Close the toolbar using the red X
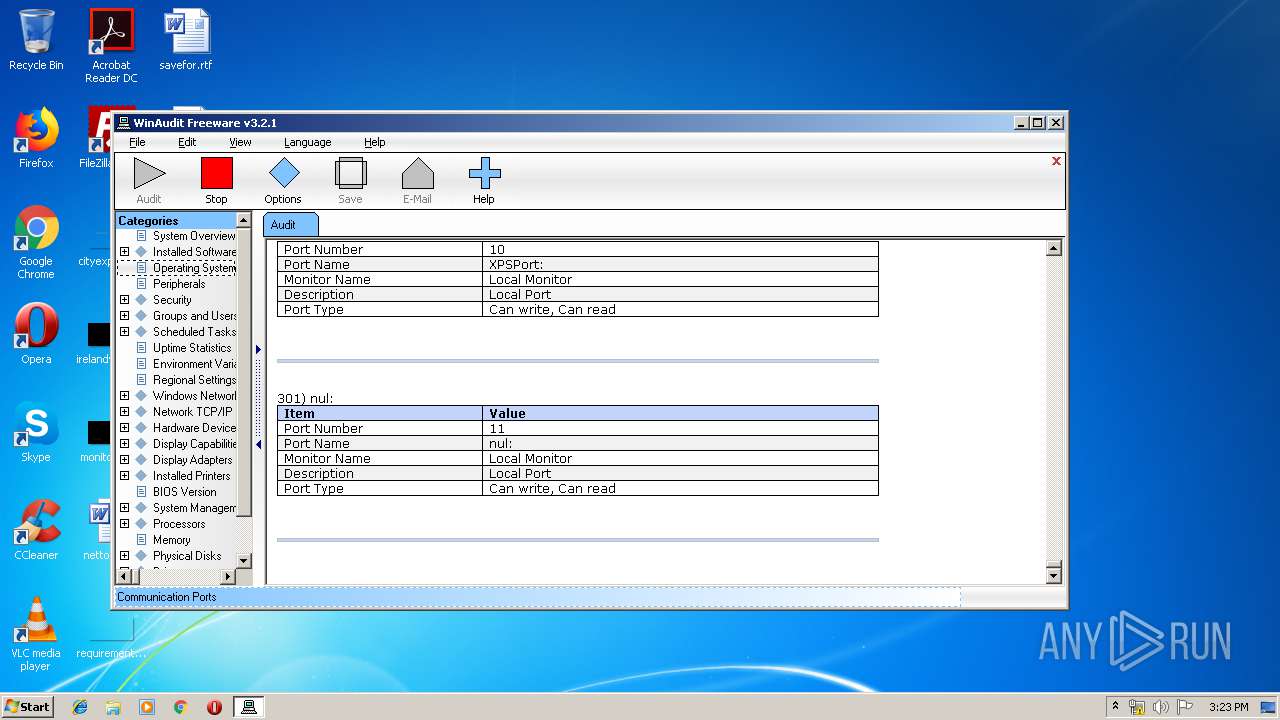1280x720 pixels. [1056, 161]
